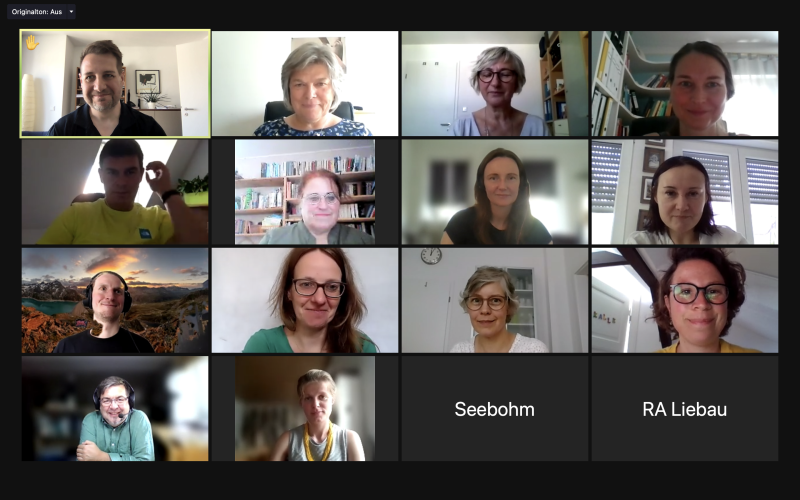
Task: Click tile of woman with glasses near white door
Action: [x=494, y=84]
